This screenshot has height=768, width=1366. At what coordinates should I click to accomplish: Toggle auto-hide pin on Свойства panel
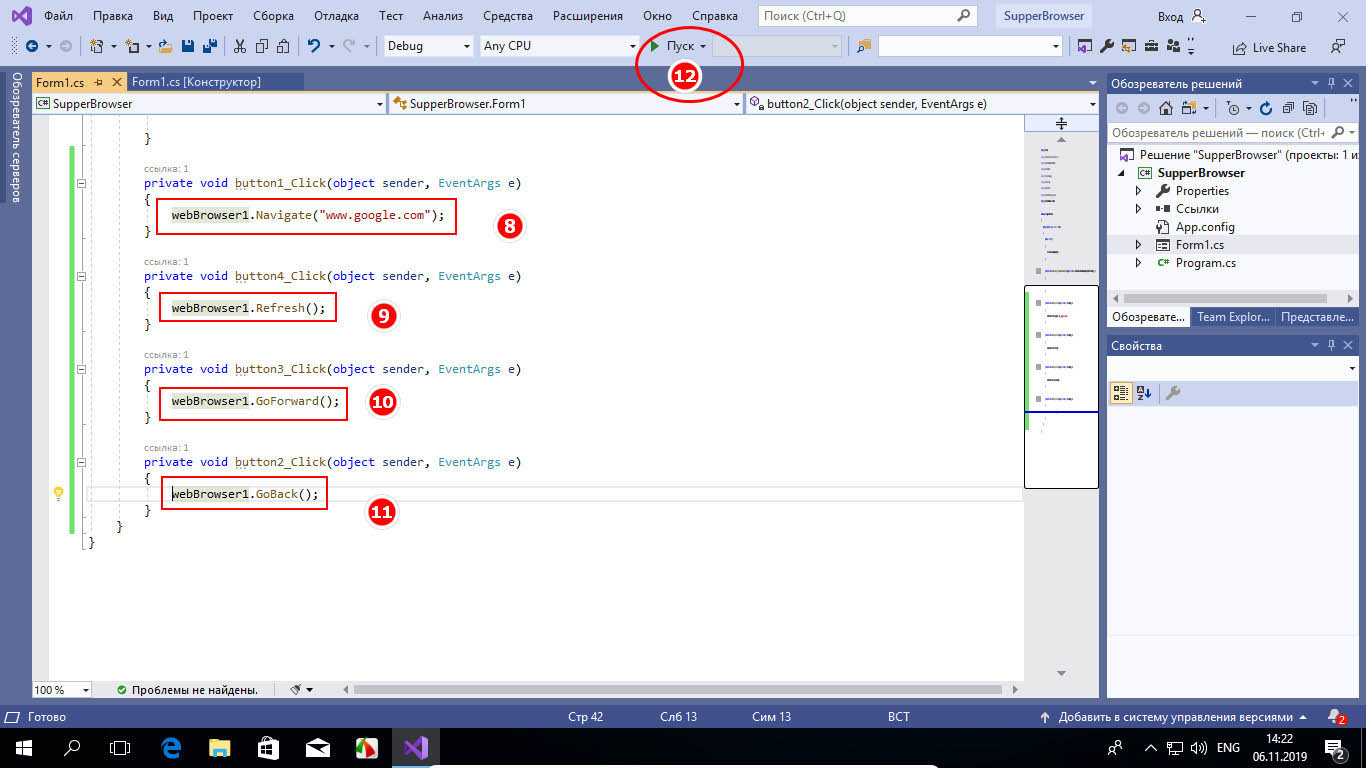point(1331,345)
